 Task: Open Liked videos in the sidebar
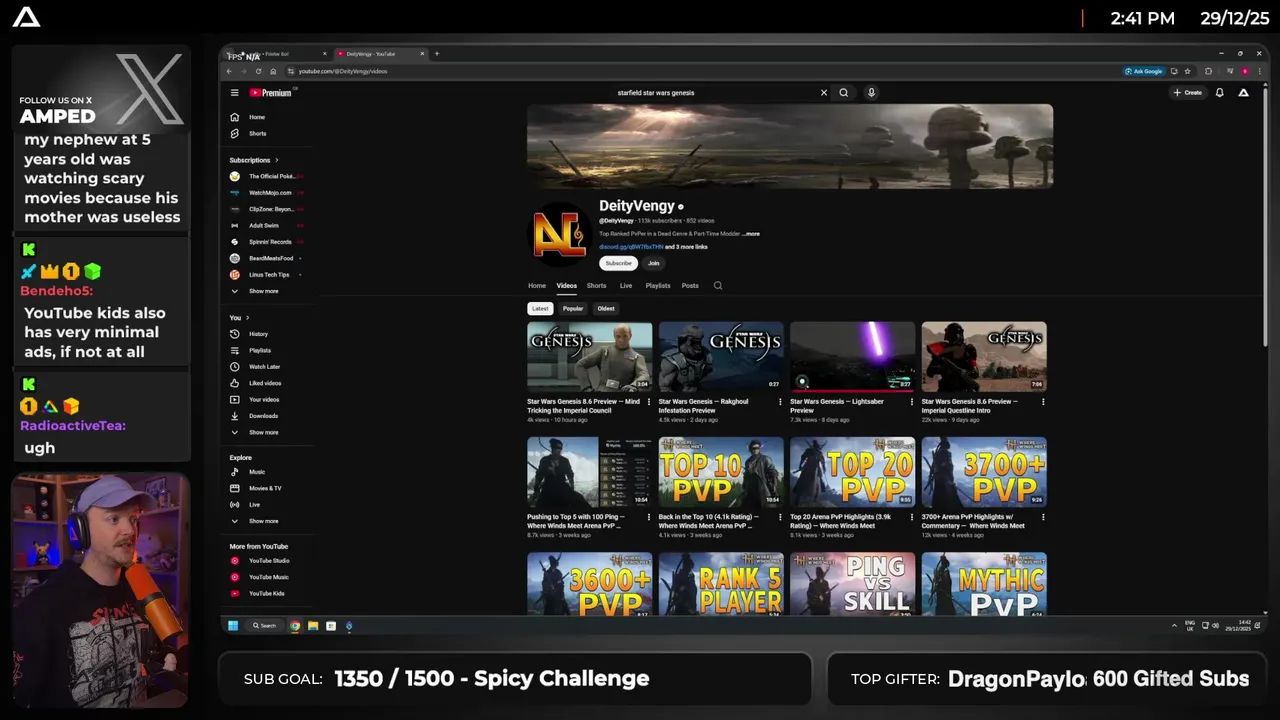coord(256,383)
